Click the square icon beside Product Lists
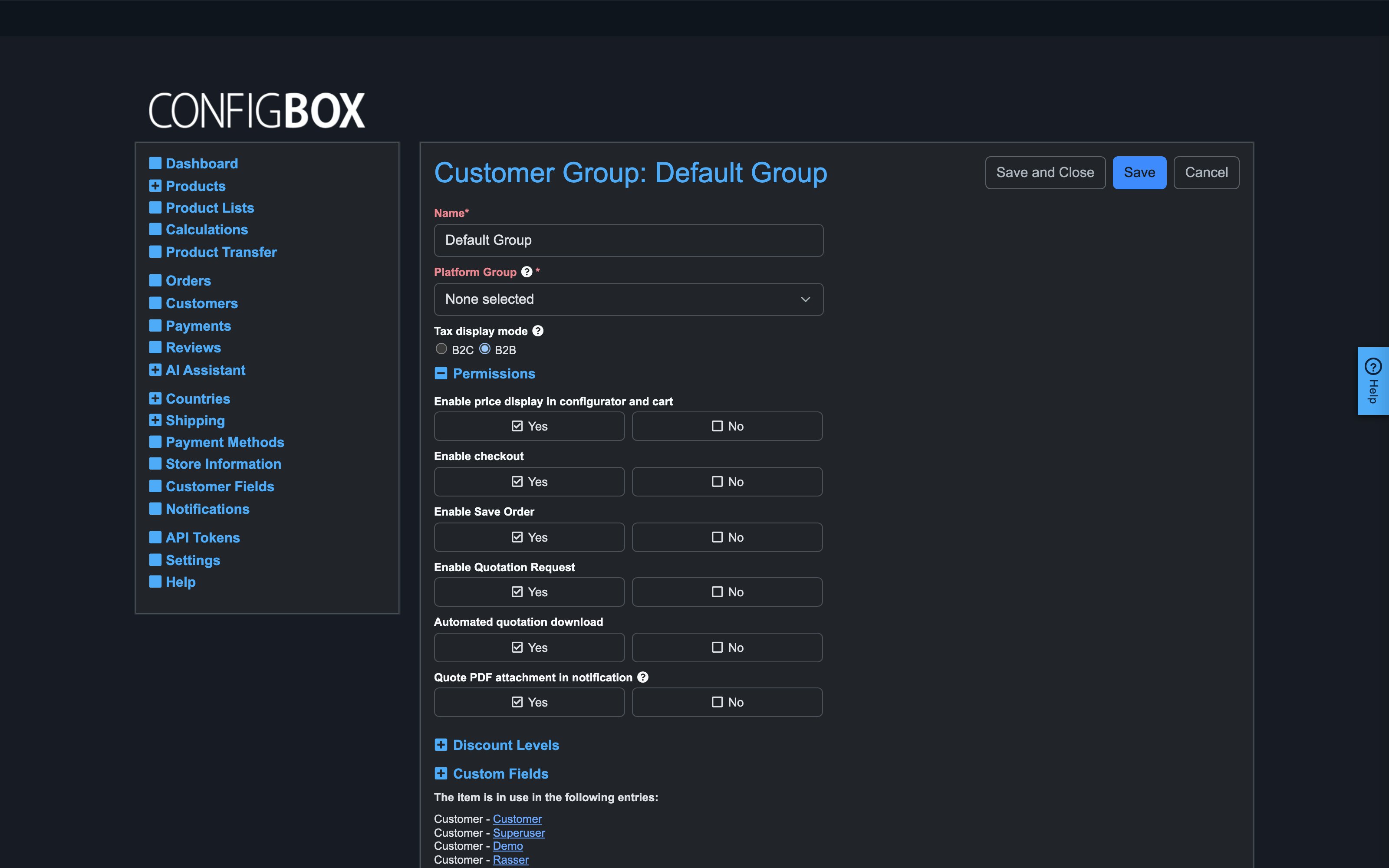The width and height of the screenshot is (1389, 868). 155,207
